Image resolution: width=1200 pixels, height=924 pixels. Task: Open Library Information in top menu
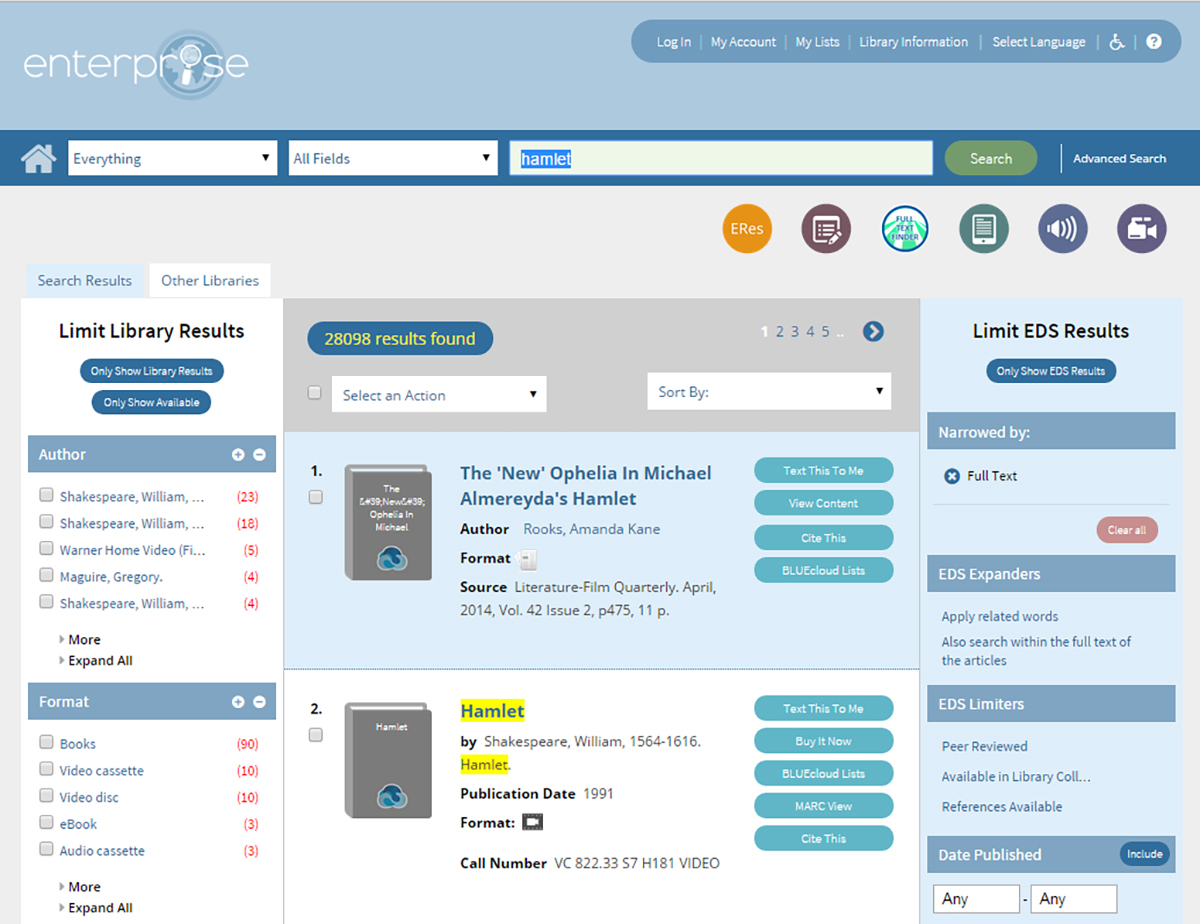pos(913,42)
